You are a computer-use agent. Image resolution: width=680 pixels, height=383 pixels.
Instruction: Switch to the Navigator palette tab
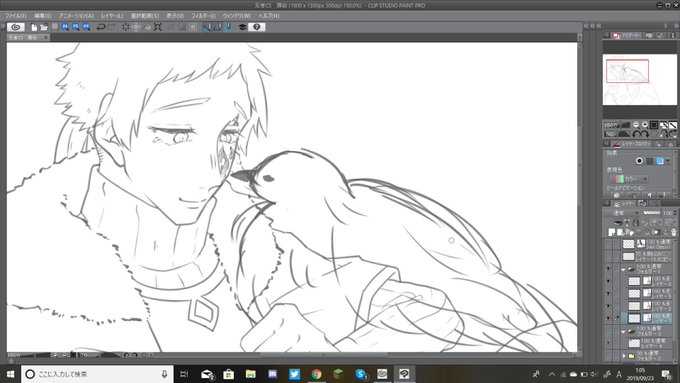click(x=627, y=35)
